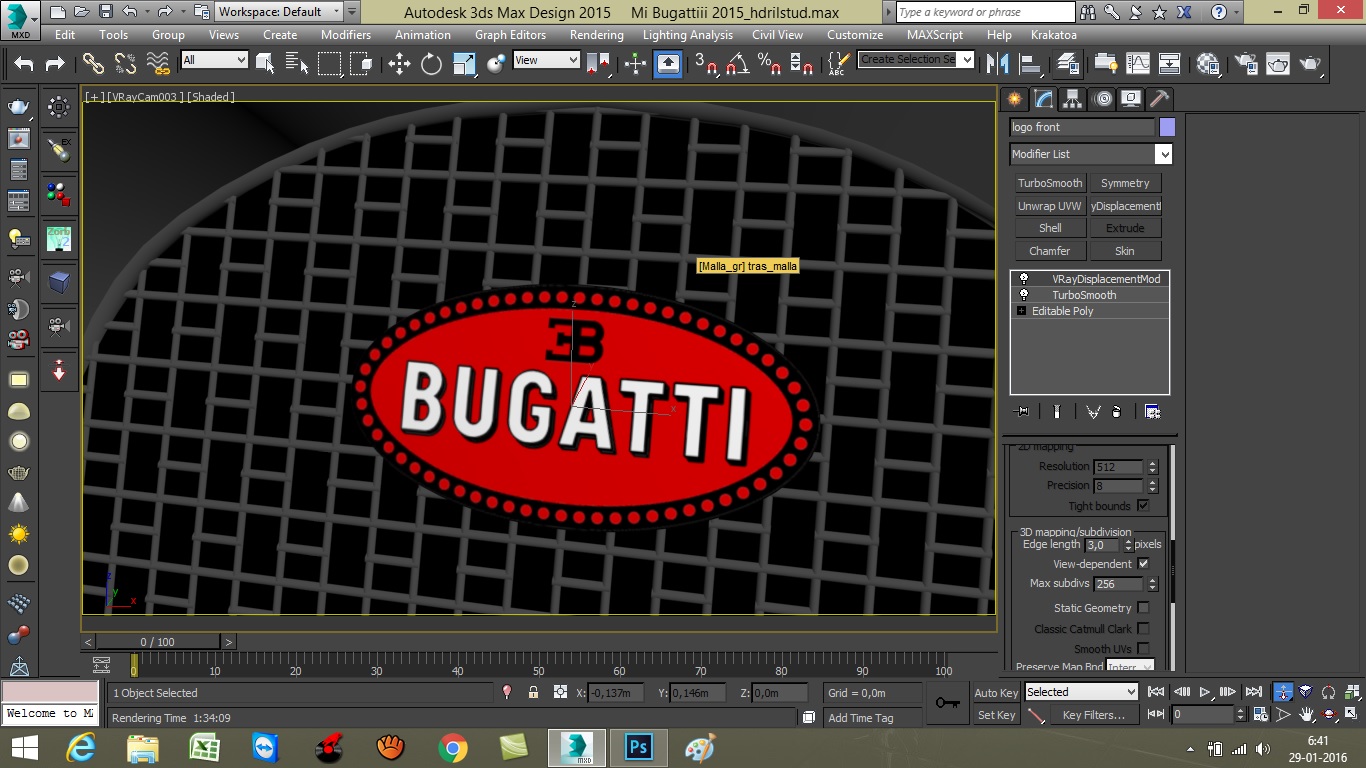The height and width of the screenshot is (768, 1366).
Task: Open the Animation menu
Action: pos(423,34)
